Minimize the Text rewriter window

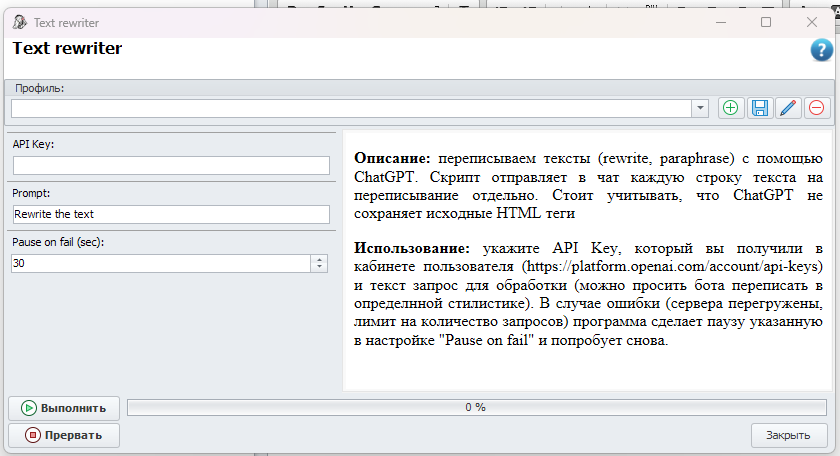pos(720,22)
